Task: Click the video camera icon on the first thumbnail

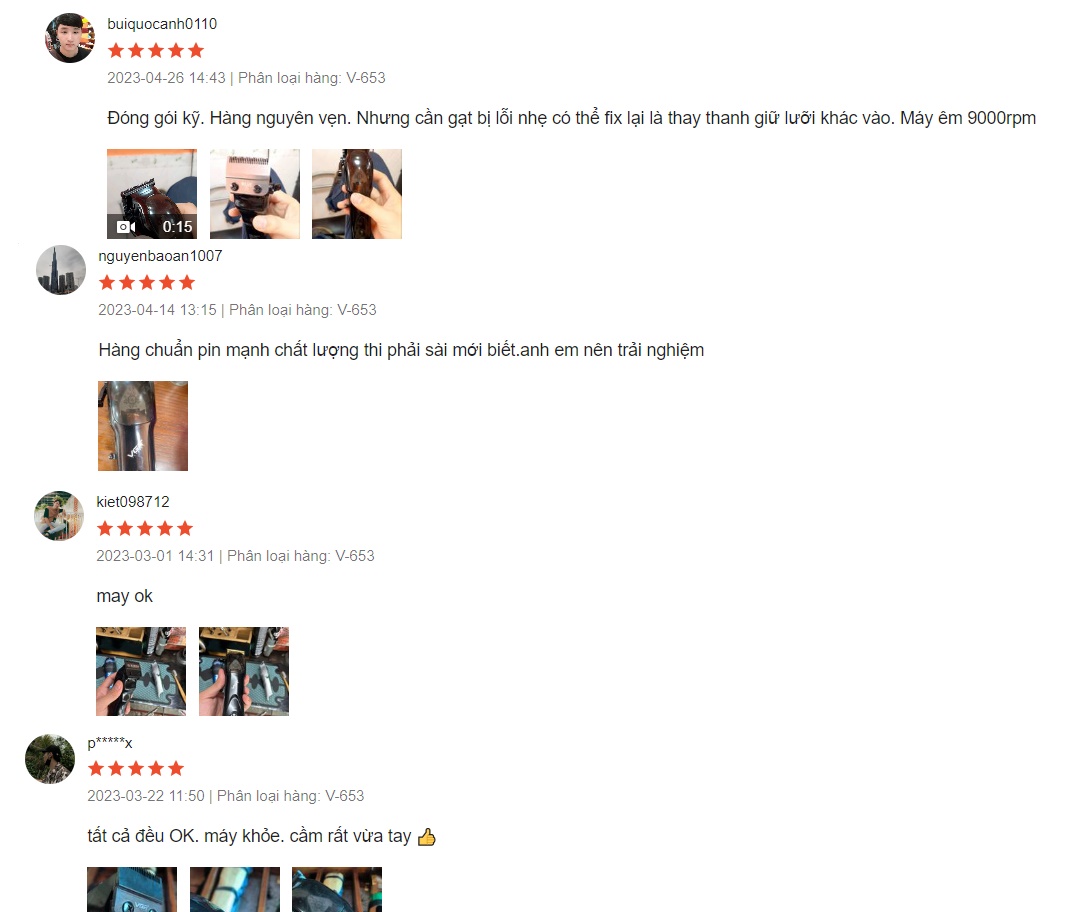Action: pyautogui.click(x=126, y=227)
